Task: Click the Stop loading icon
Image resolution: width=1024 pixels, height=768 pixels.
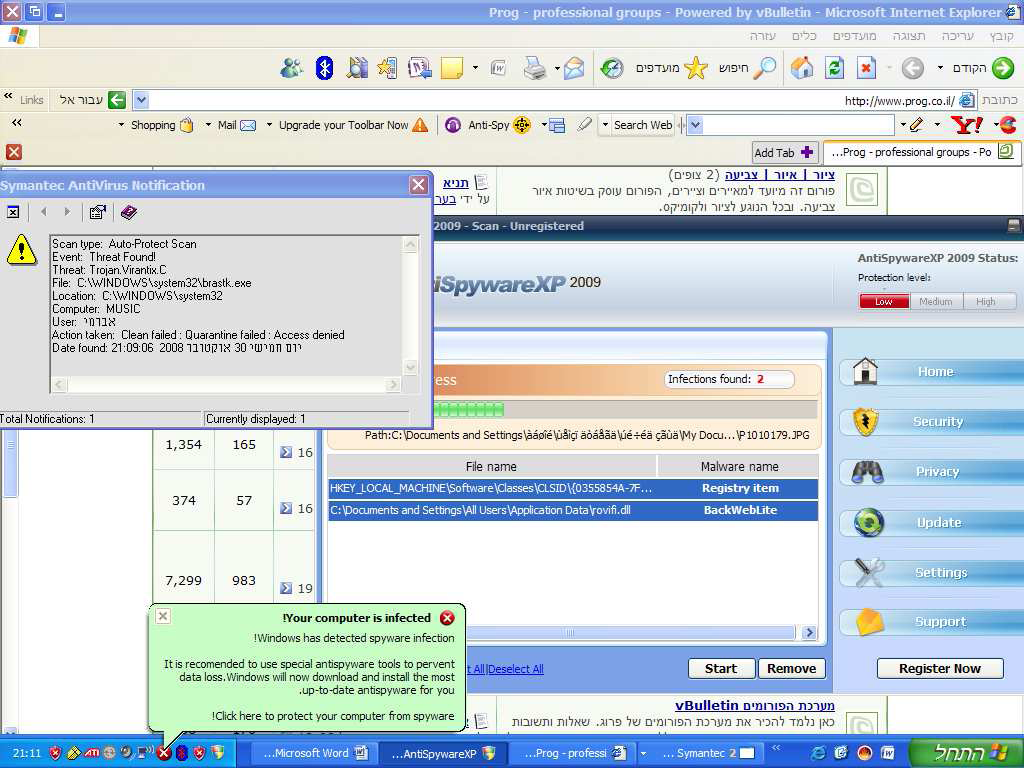Action: (x=866, y=68)
